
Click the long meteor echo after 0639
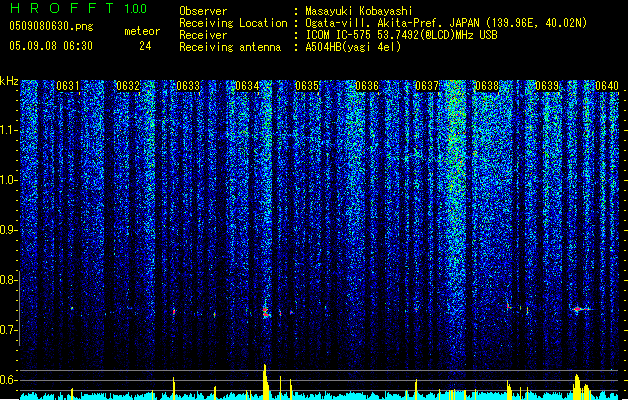pos(580,309)
